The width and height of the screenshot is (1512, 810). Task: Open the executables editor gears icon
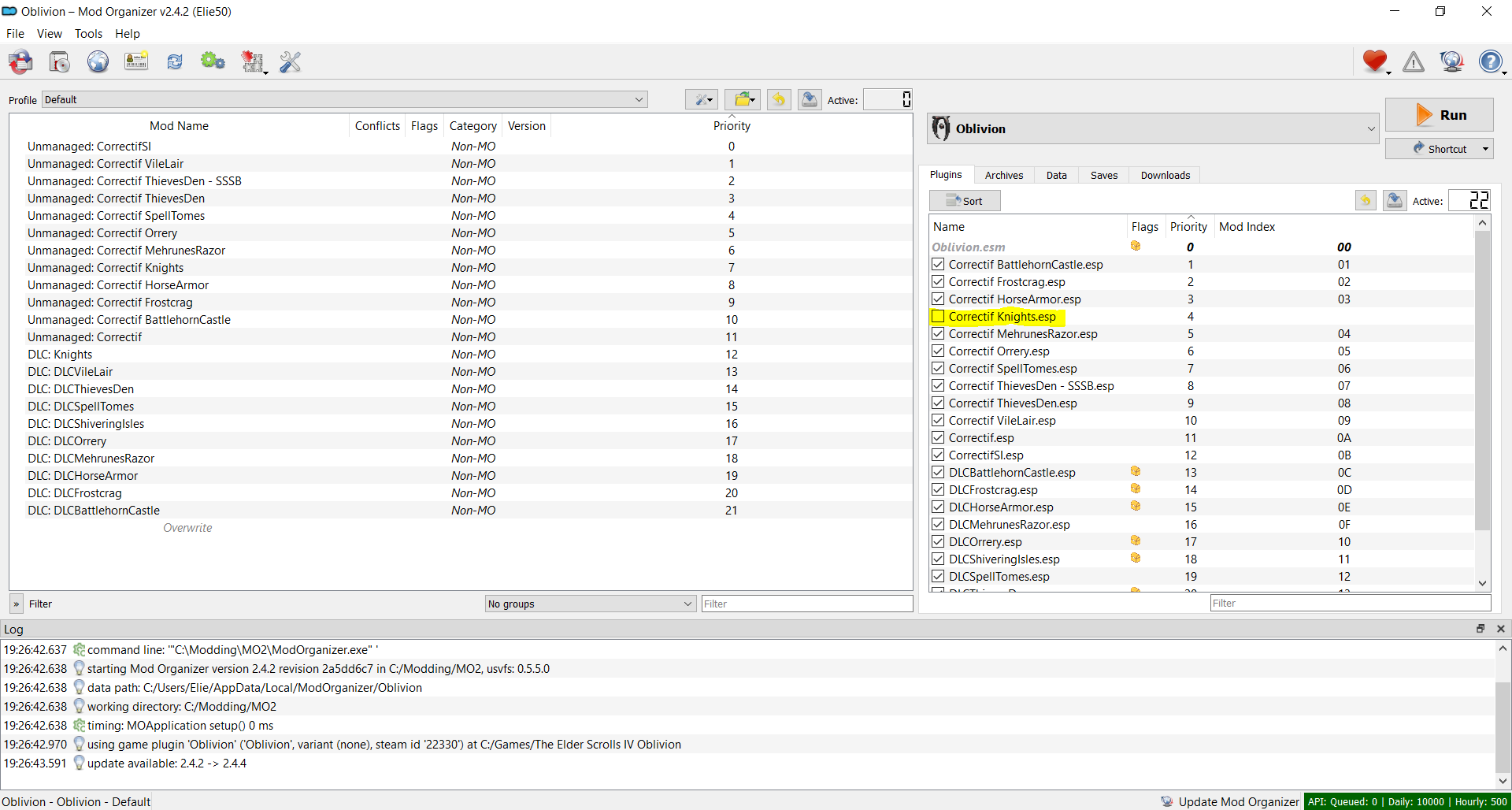(213, 61)
